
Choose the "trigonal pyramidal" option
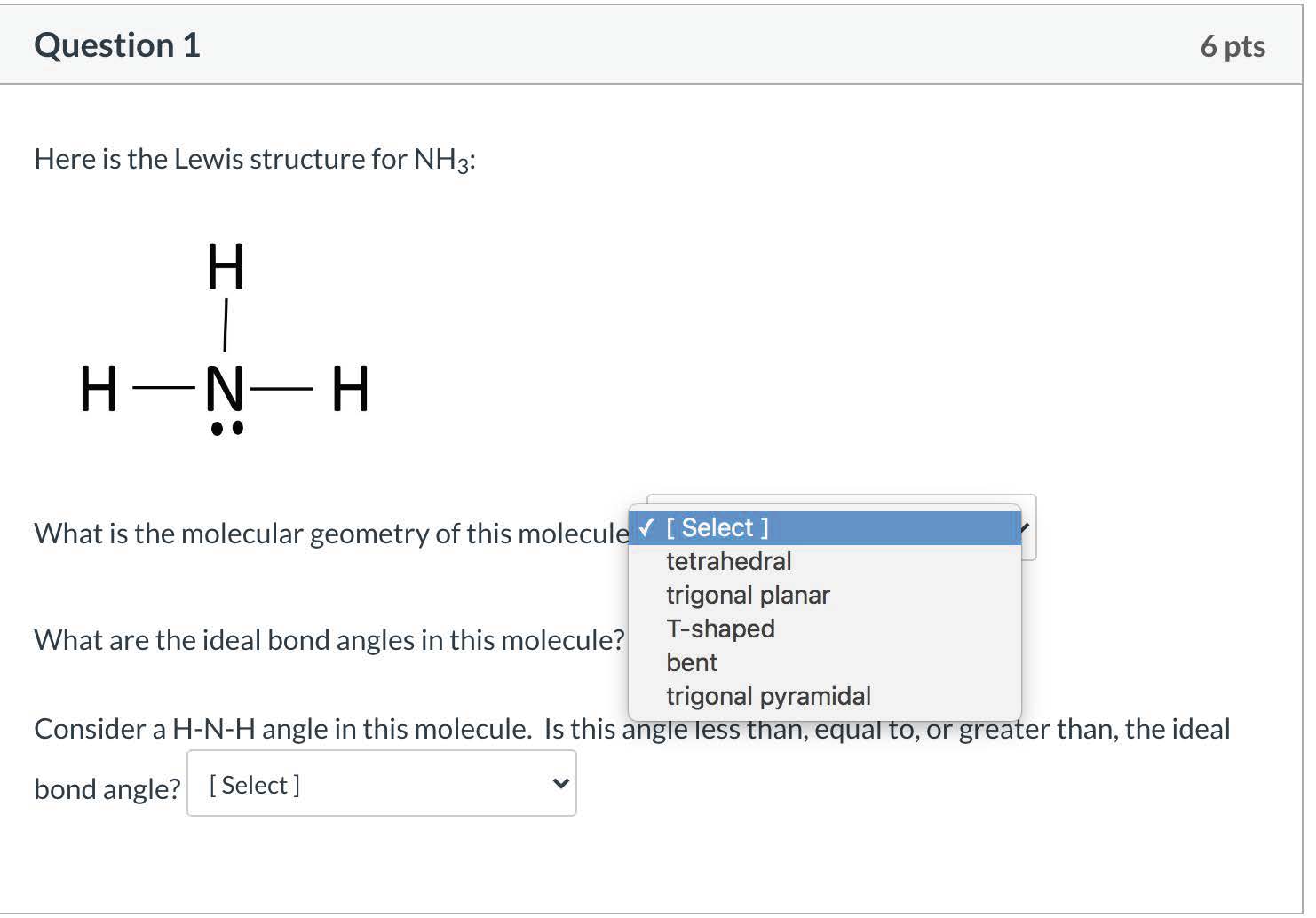tap(768, 697)
